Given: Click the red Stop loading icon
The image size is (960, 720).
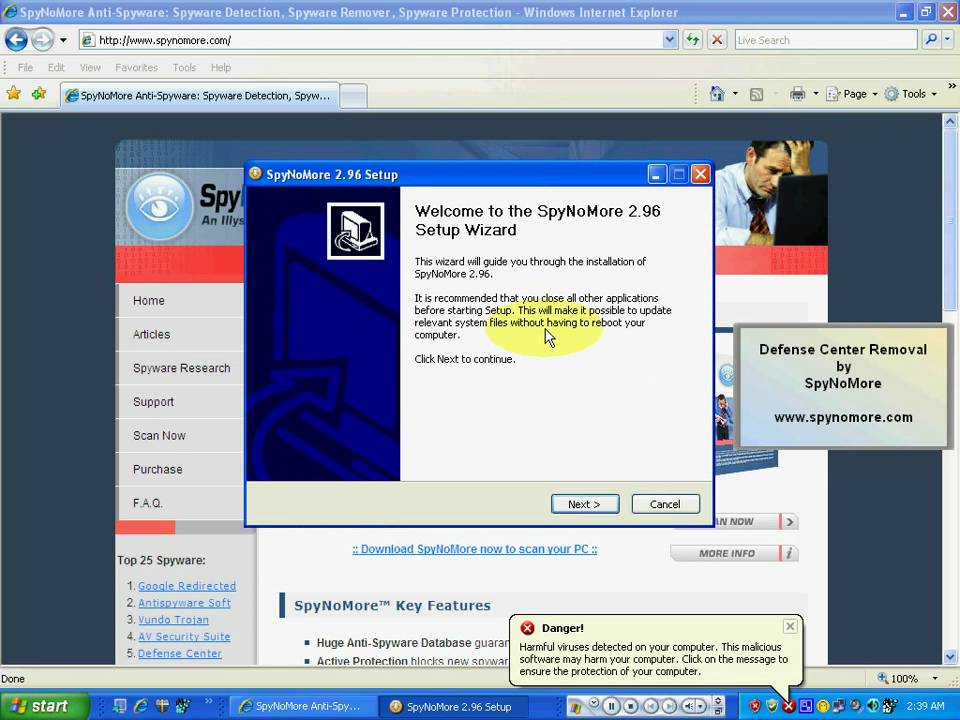Looking at the screenshot, I should [x=717, y=40].
